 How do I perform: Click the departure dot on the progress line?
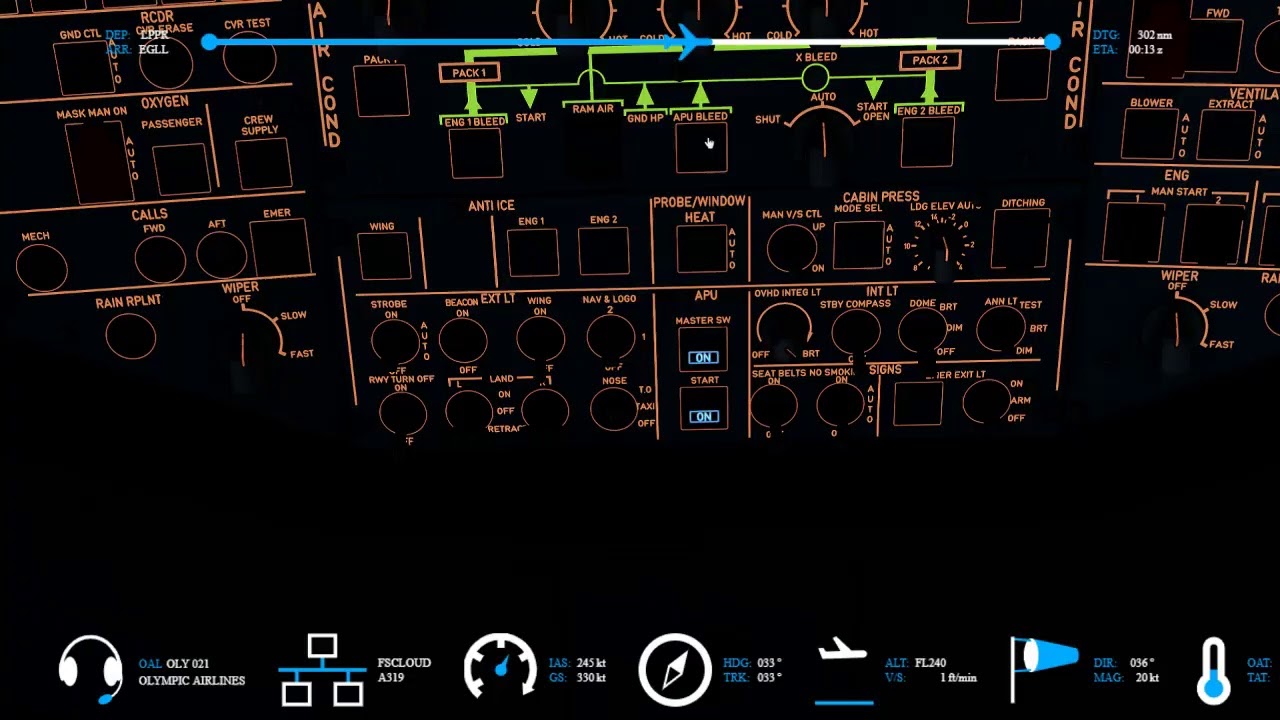(x=209, y=42)
